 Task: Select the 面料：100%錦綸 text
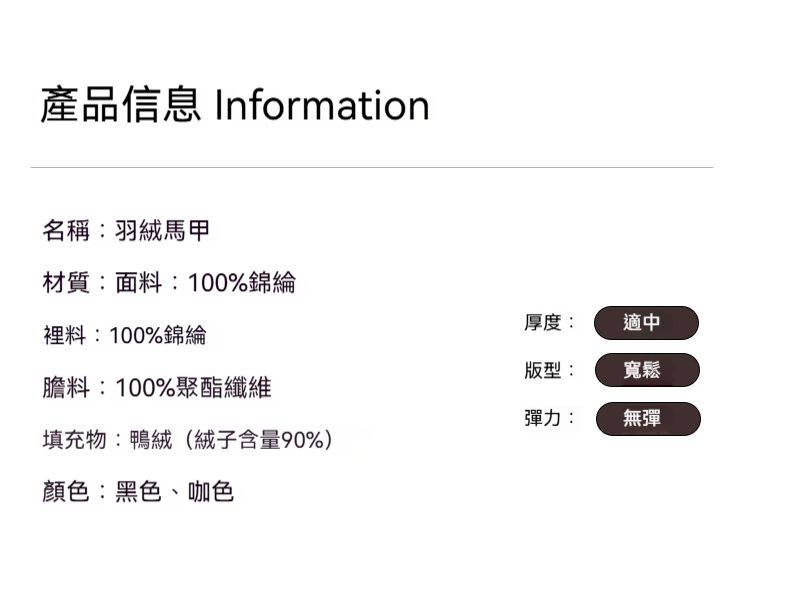tap(205, 283)
